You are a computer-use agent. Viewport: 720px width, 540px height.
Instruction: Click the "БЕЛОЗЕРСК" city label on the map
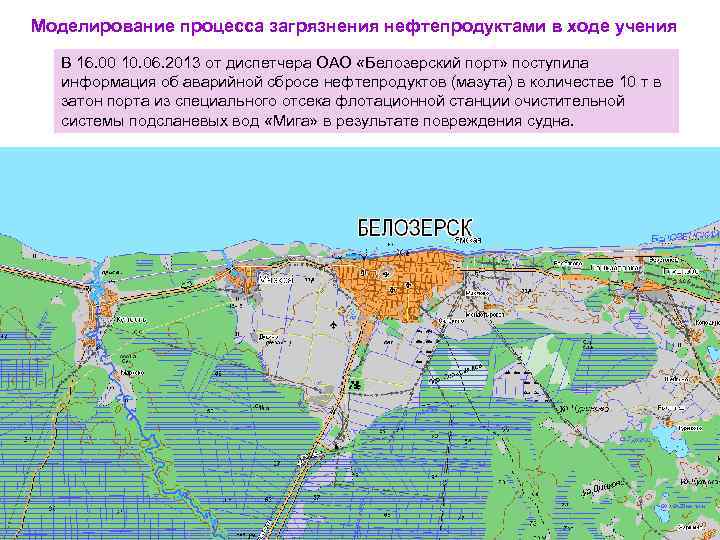coord(415,228)
